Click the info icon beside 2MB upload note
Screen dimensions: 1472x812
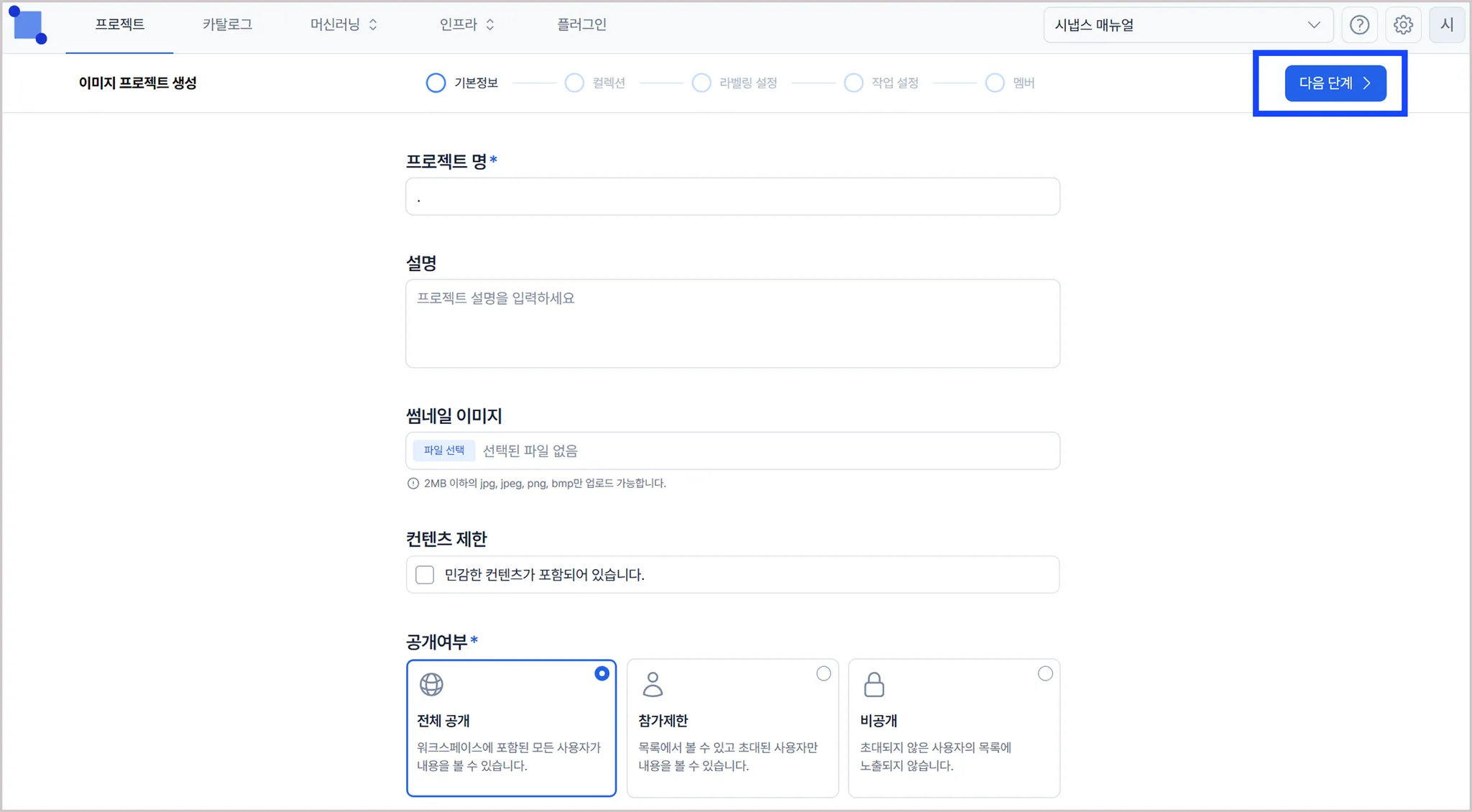pyautogui.click(x=413, y=484)
